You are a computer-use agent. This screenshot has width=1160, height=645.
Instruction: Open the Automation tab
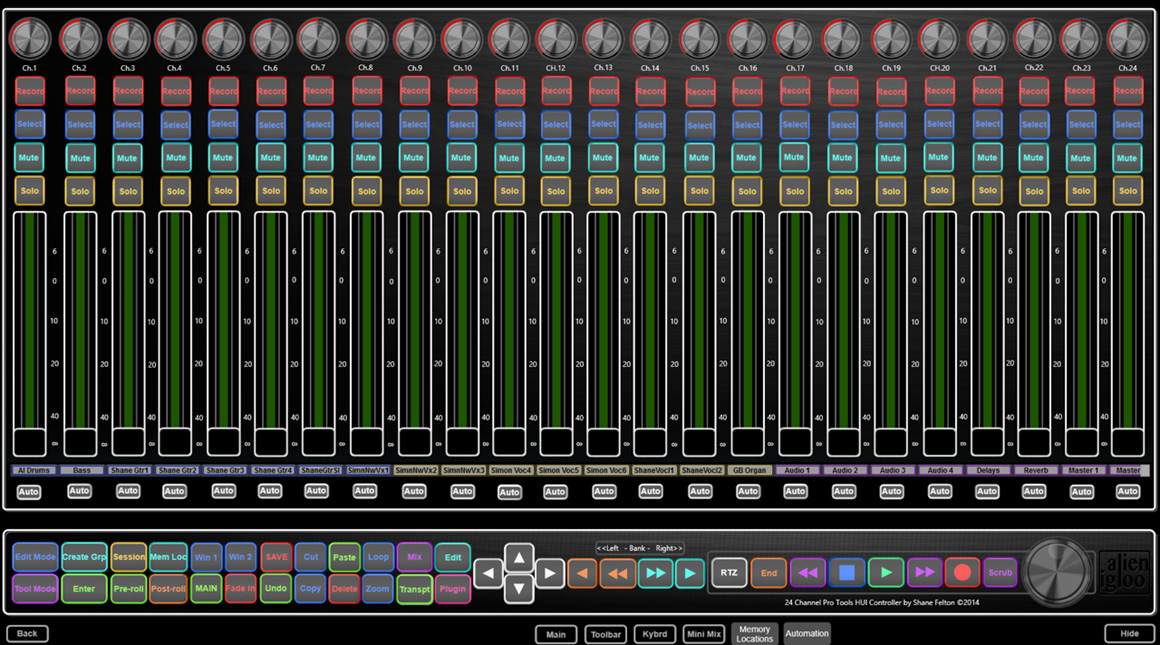[x=807, y=634]
